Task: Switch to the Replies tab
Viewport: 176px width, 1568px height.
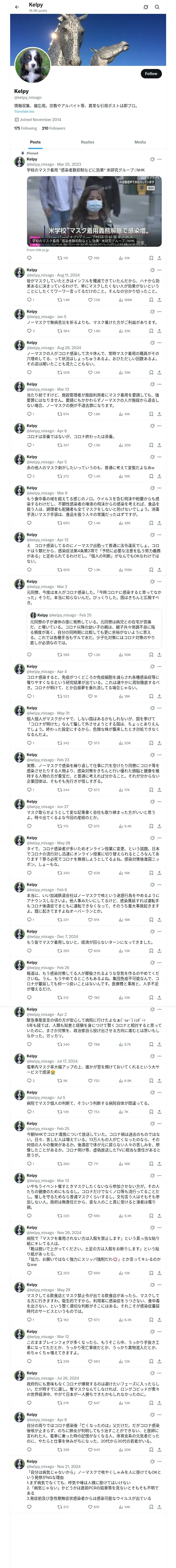Action: click(x=87, y=142)
